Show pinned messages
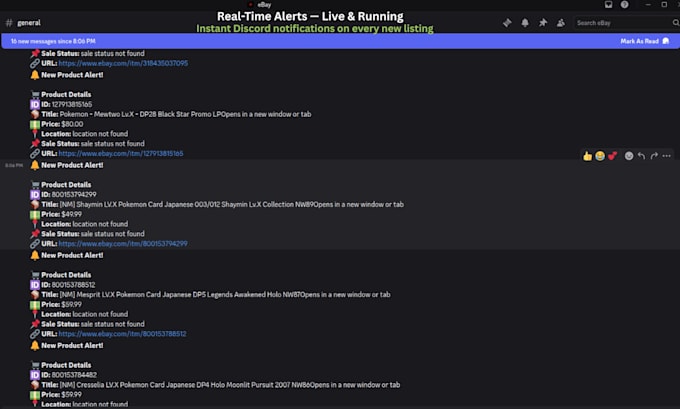The image size is (680, 409). [x=543, y=23]
